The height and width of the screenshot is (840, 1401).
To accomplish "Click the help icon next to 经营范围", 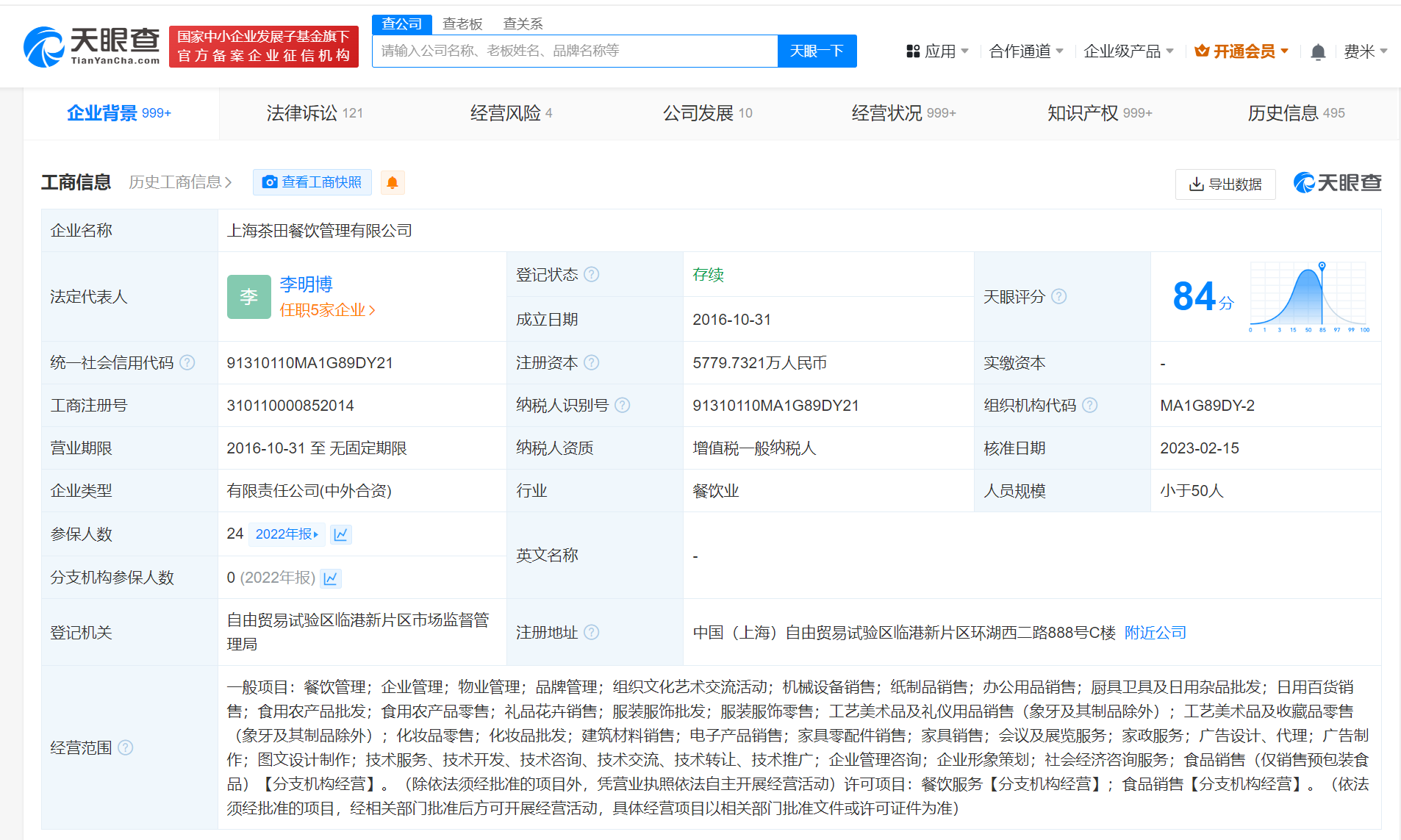I will [x=126, y=747].
